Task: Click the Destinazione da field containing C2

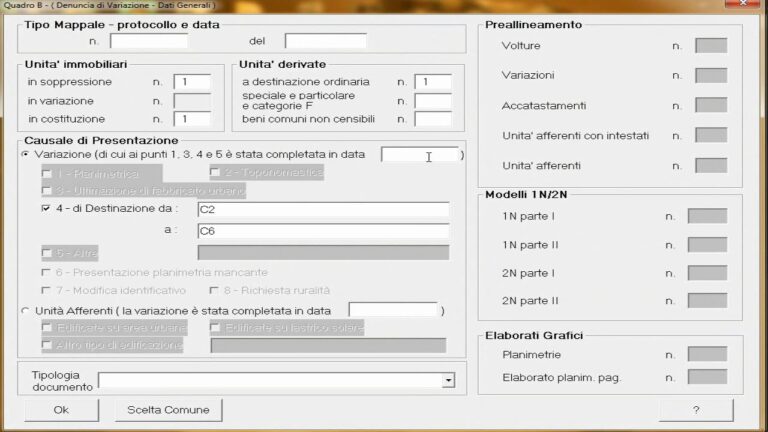Action: click(x=323, y=210)
